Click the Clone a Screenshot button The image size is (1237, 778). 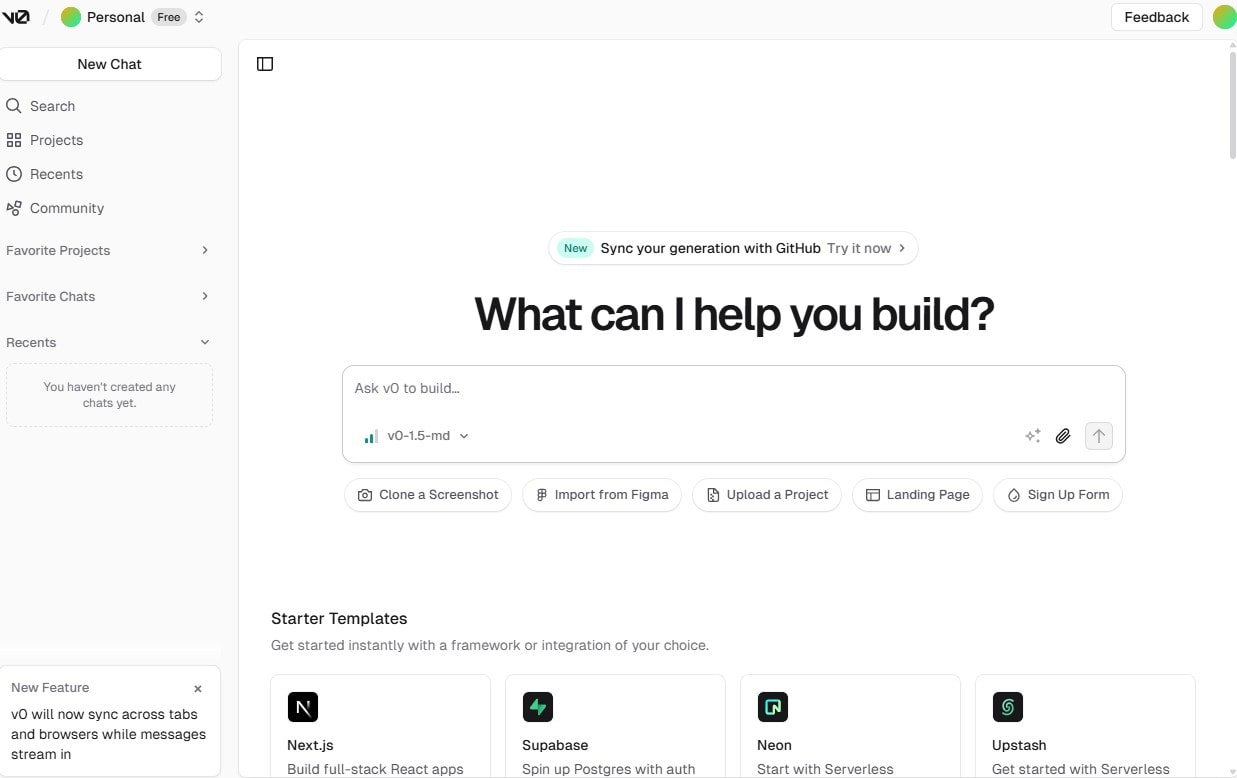(428, 495)
